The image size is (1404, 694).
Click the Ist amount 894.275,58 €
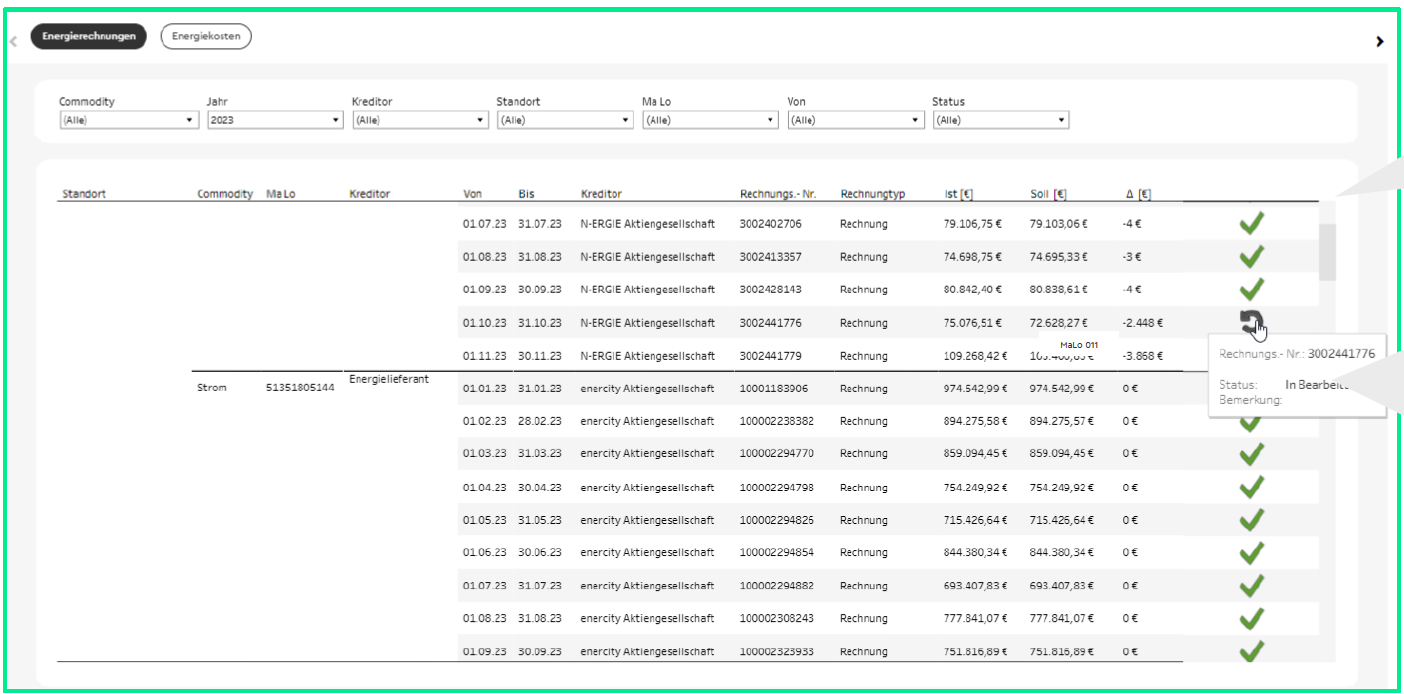tap(975, 421)
